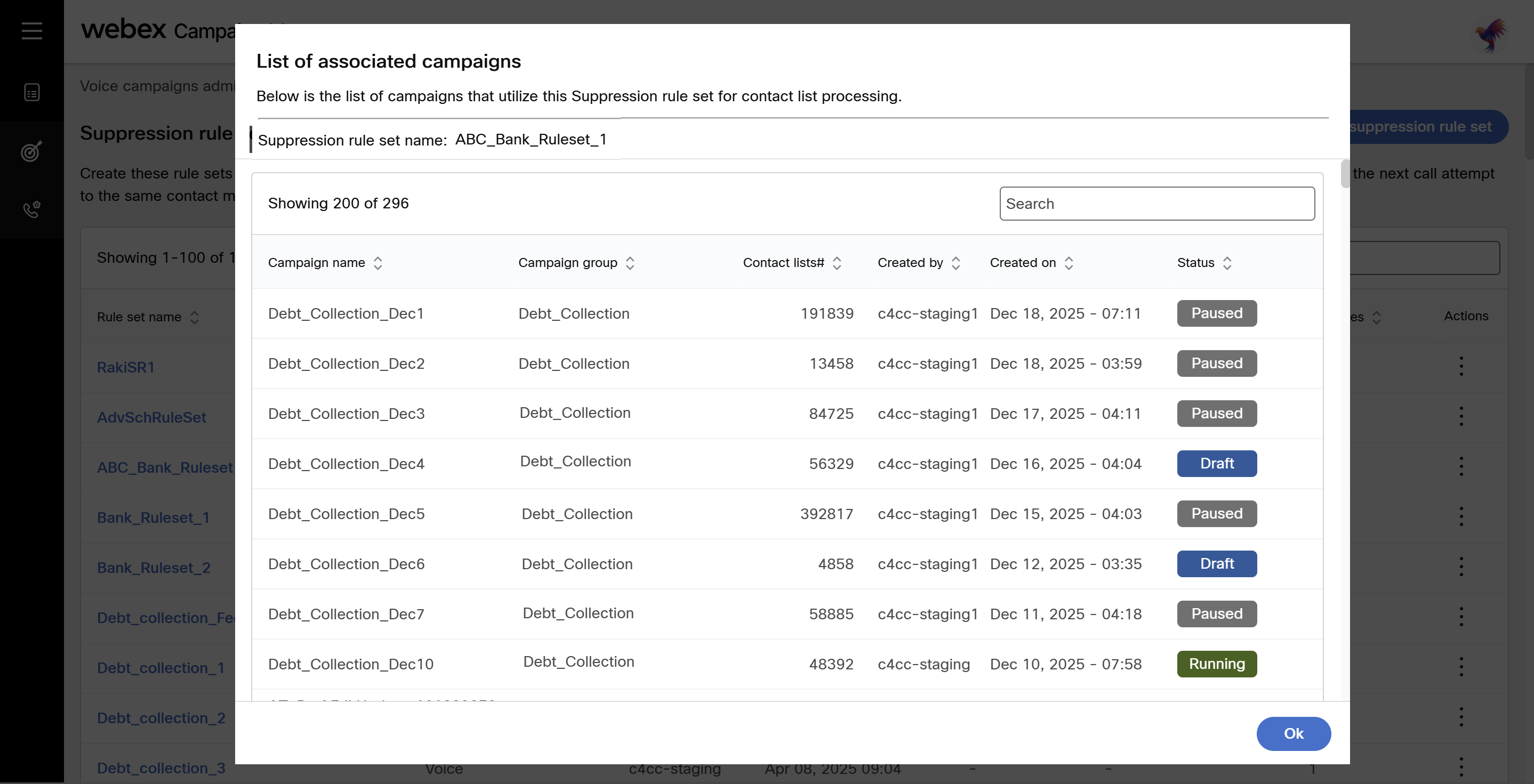The width and height of the screenshot is (1534, 784).
Task: Sort by Created on column
Action: [x=1069, y=263]
